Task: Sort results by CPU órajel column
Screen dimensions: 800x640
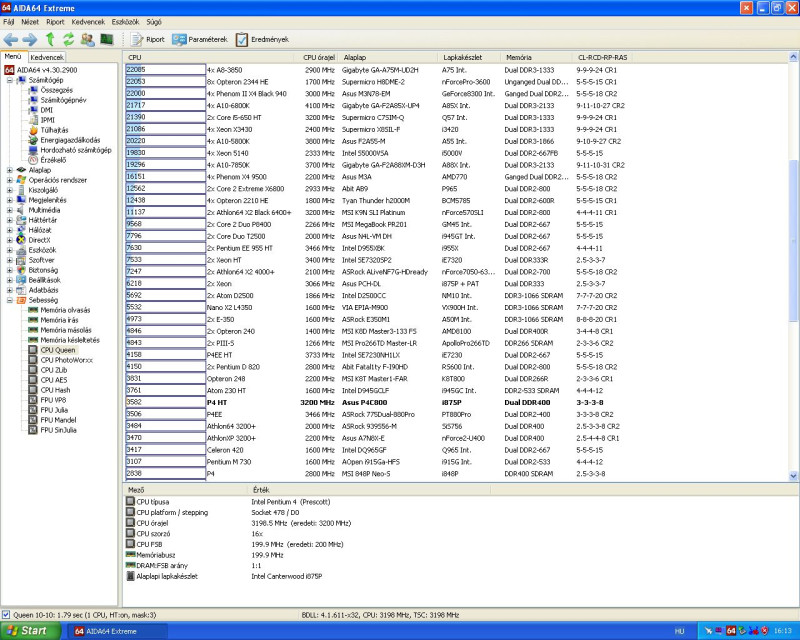Action: pyautogui.click(x=318, y=58)
